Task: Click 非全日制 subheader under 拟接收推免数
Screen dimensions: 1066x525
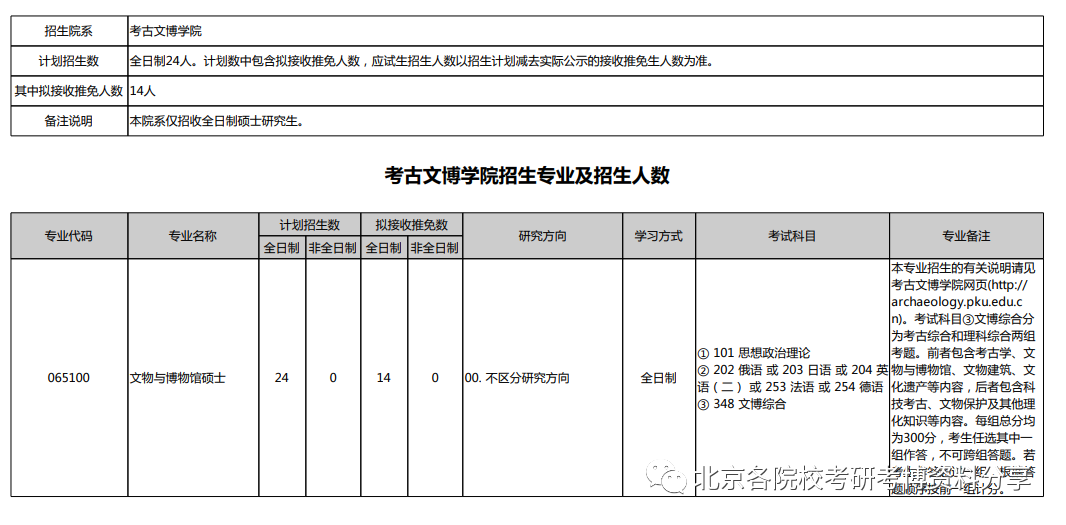Action: pos(434,248)
